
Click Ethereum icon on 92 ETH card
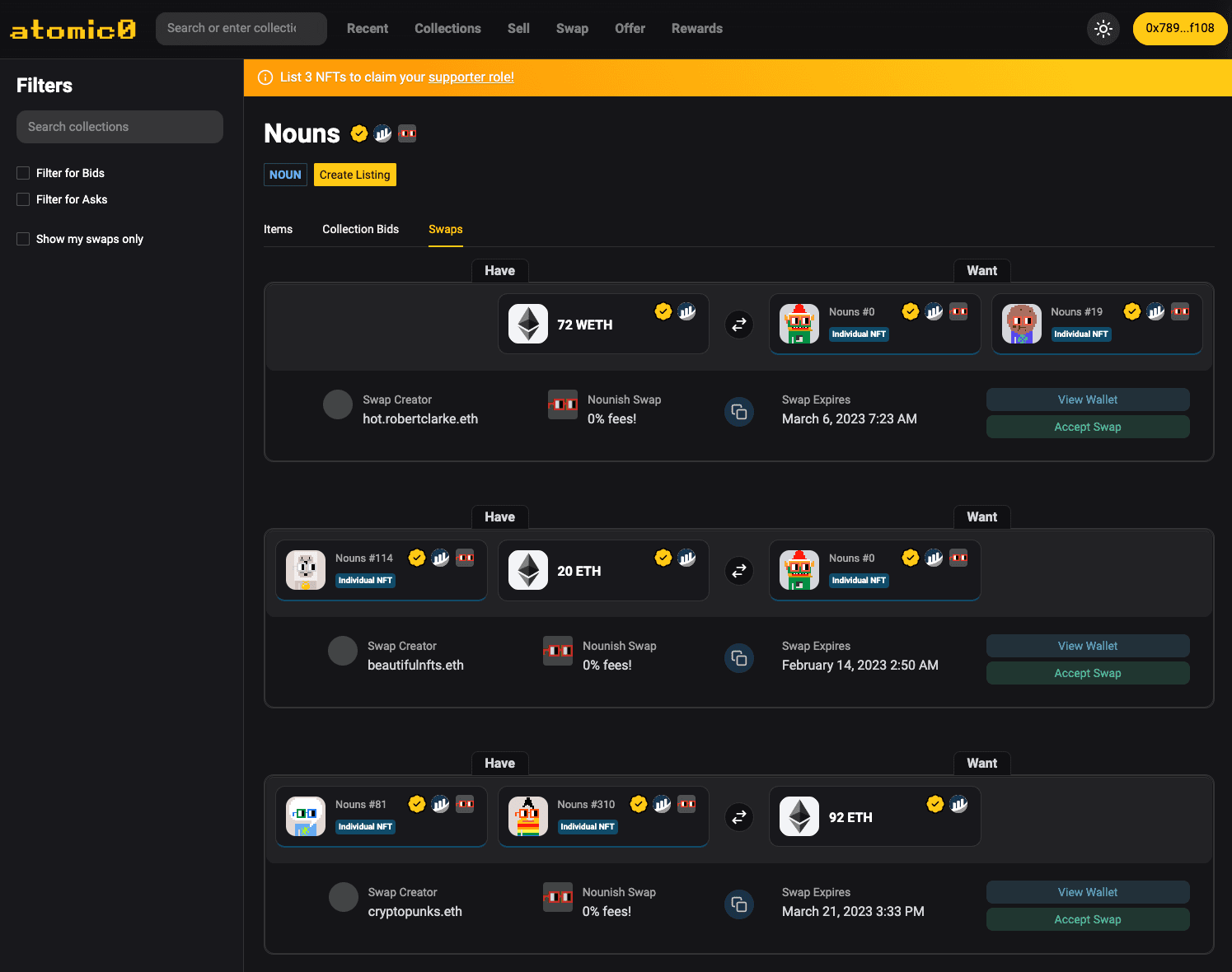point(799,816)
